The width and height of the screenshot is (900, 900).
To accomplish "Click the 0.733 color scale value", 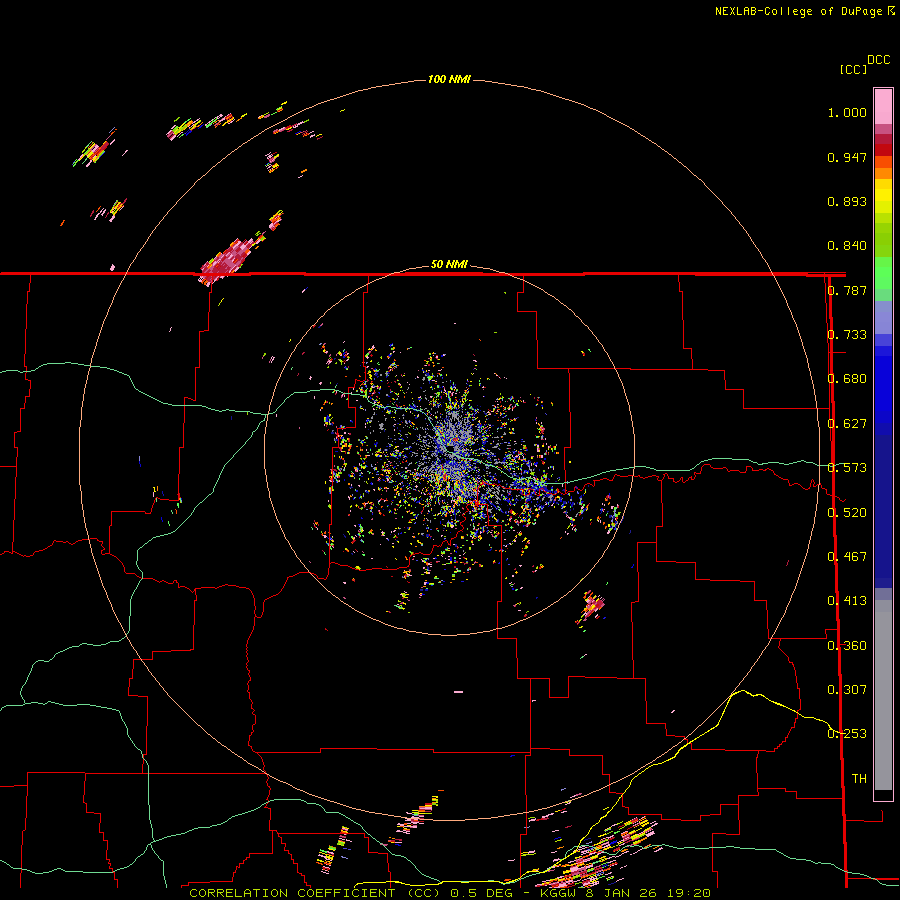I will [847, 335].
